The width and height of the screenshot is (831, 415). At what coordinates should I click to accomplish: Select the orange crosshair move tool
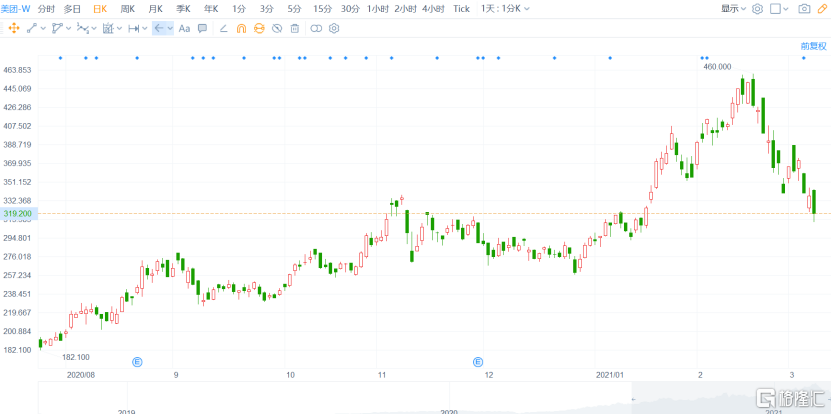pyautogui.click(x=14, y=28)
